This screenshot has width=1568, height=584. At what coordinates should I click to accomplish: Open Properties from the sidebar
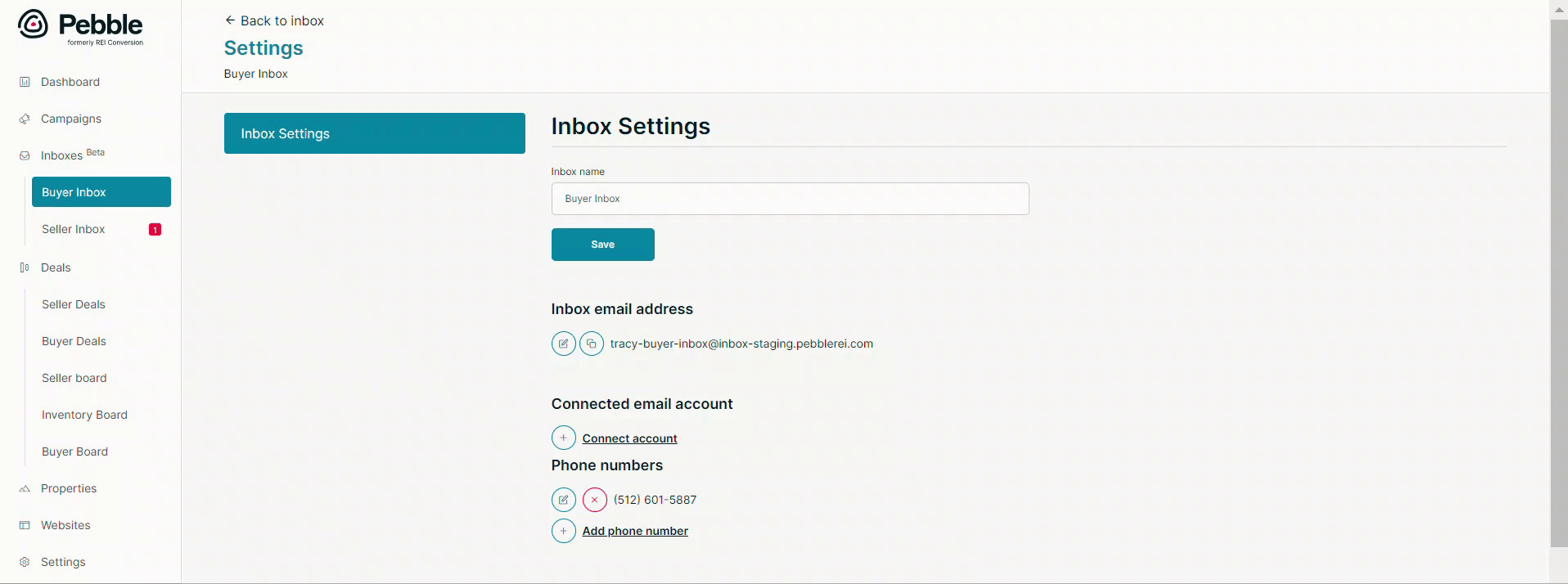click(69, 488)
